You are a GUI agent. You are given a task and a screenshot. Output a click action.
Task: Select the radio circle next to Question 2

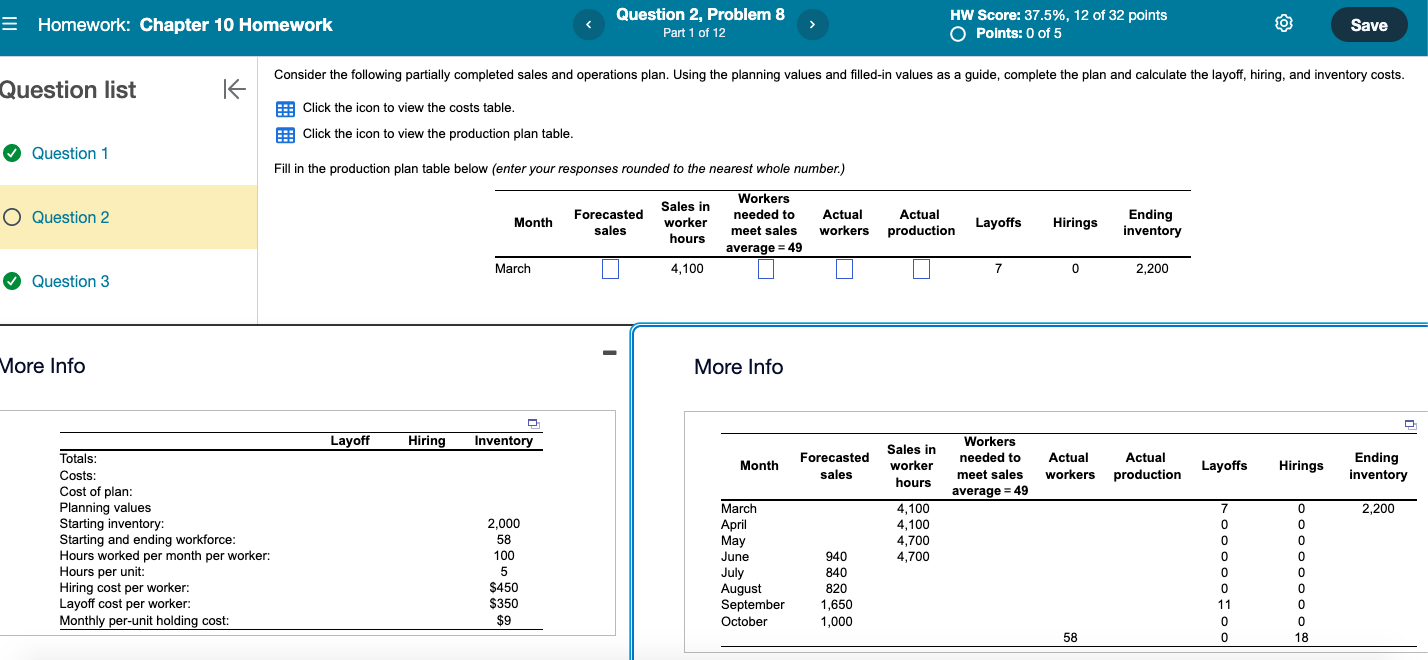11,217
